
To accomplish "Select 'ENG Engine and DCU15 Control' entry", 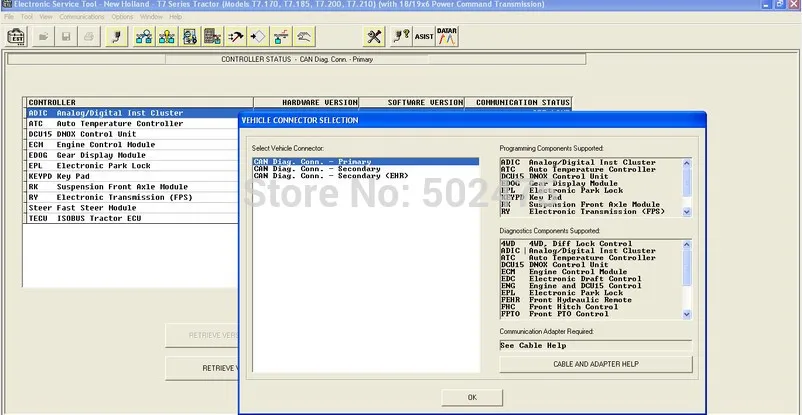I will [591, 286].
